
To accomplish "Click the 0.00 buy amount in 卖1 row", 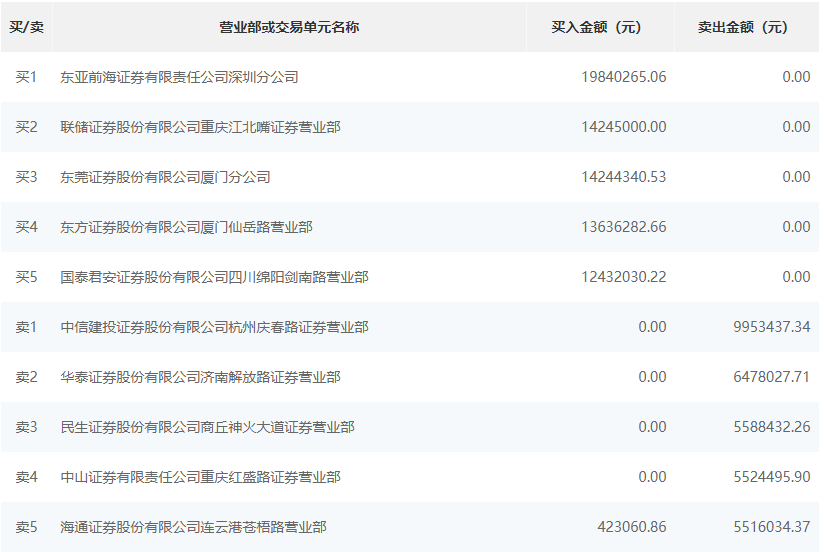I will pos(652,327).
